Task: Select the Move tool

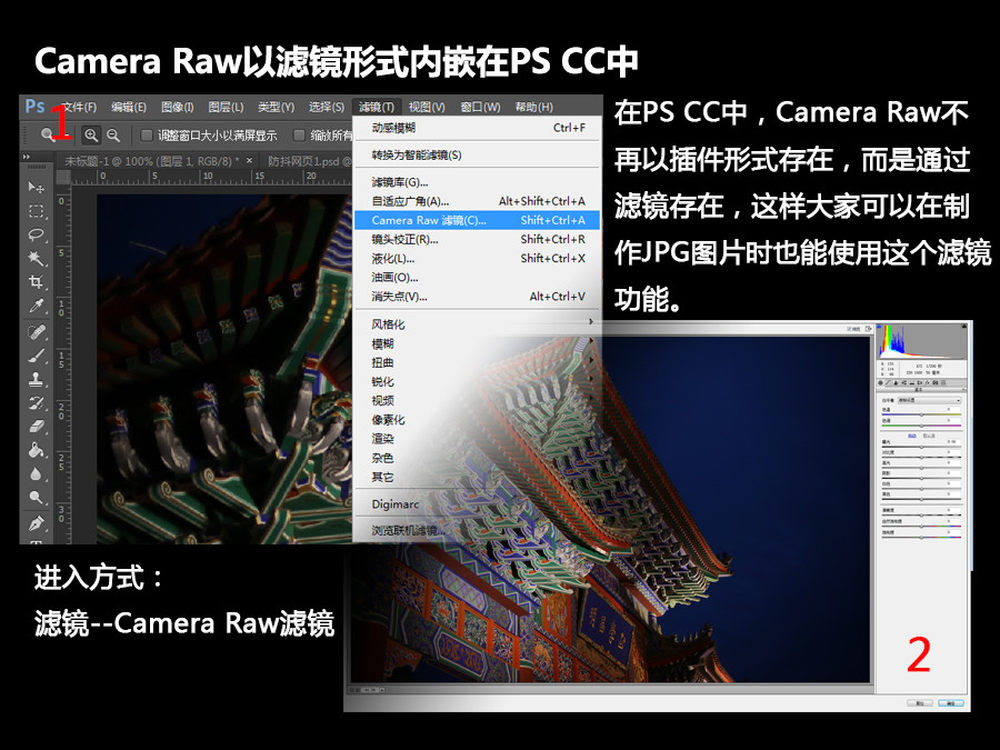Action: pos(36,187)
